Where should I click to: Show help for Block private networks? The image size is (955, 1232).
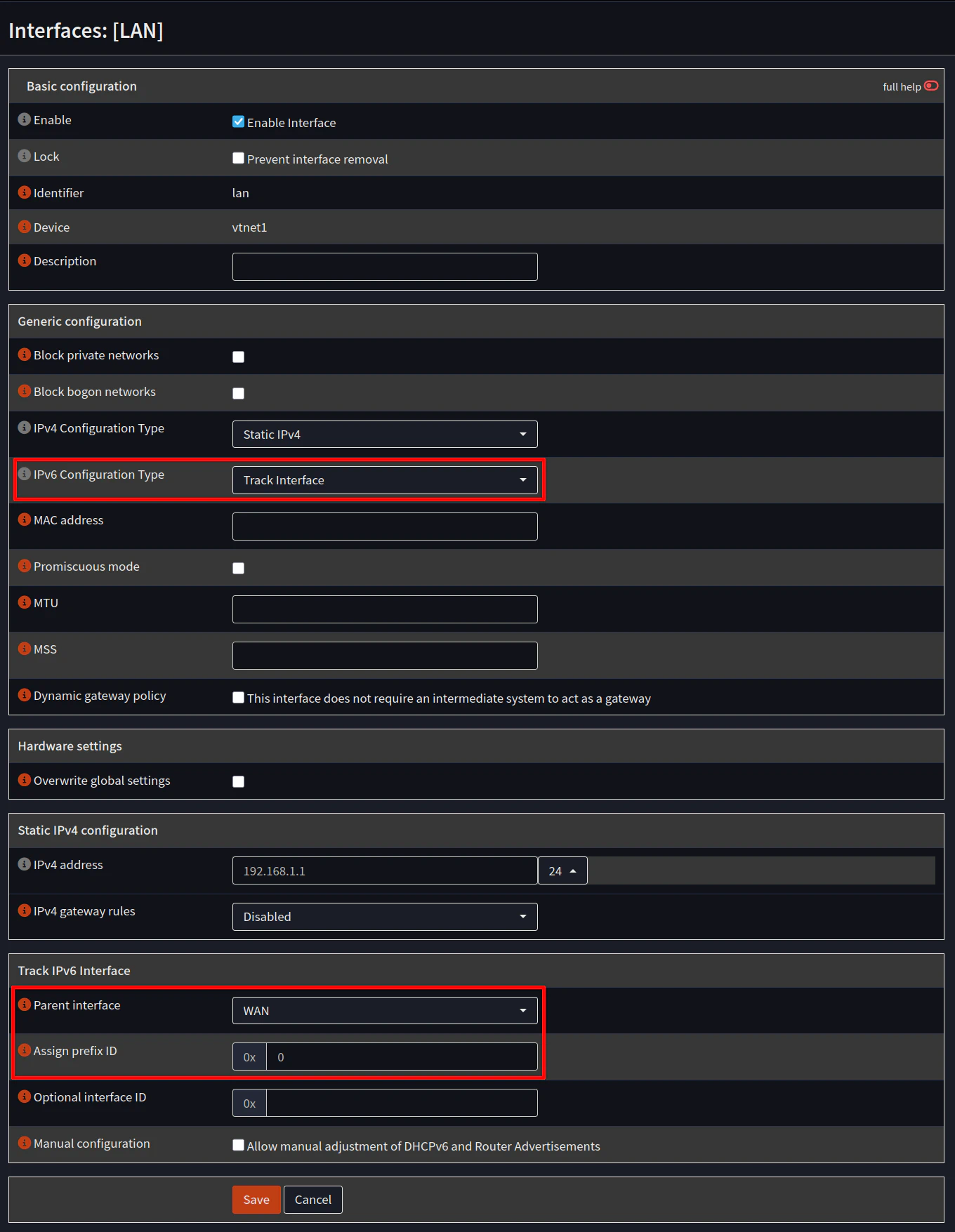point(24,355)
